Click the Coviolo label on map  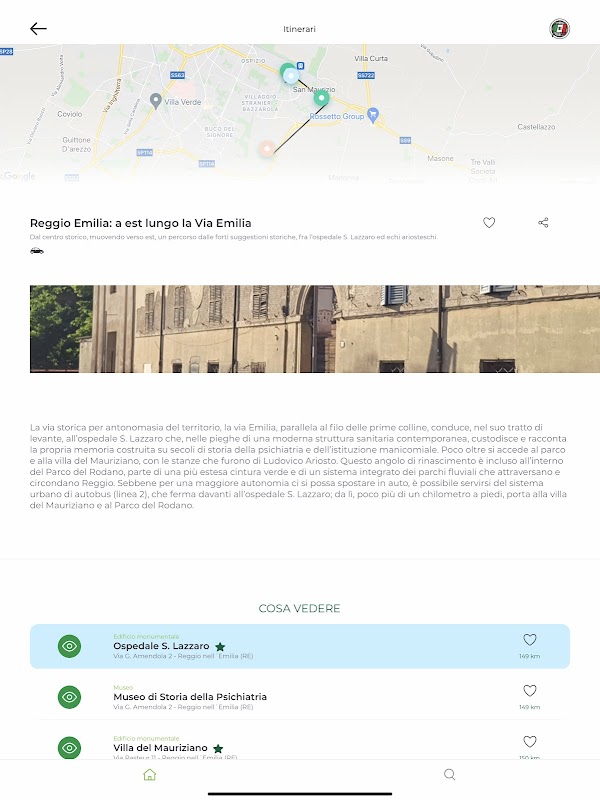[x=70, y=114]
